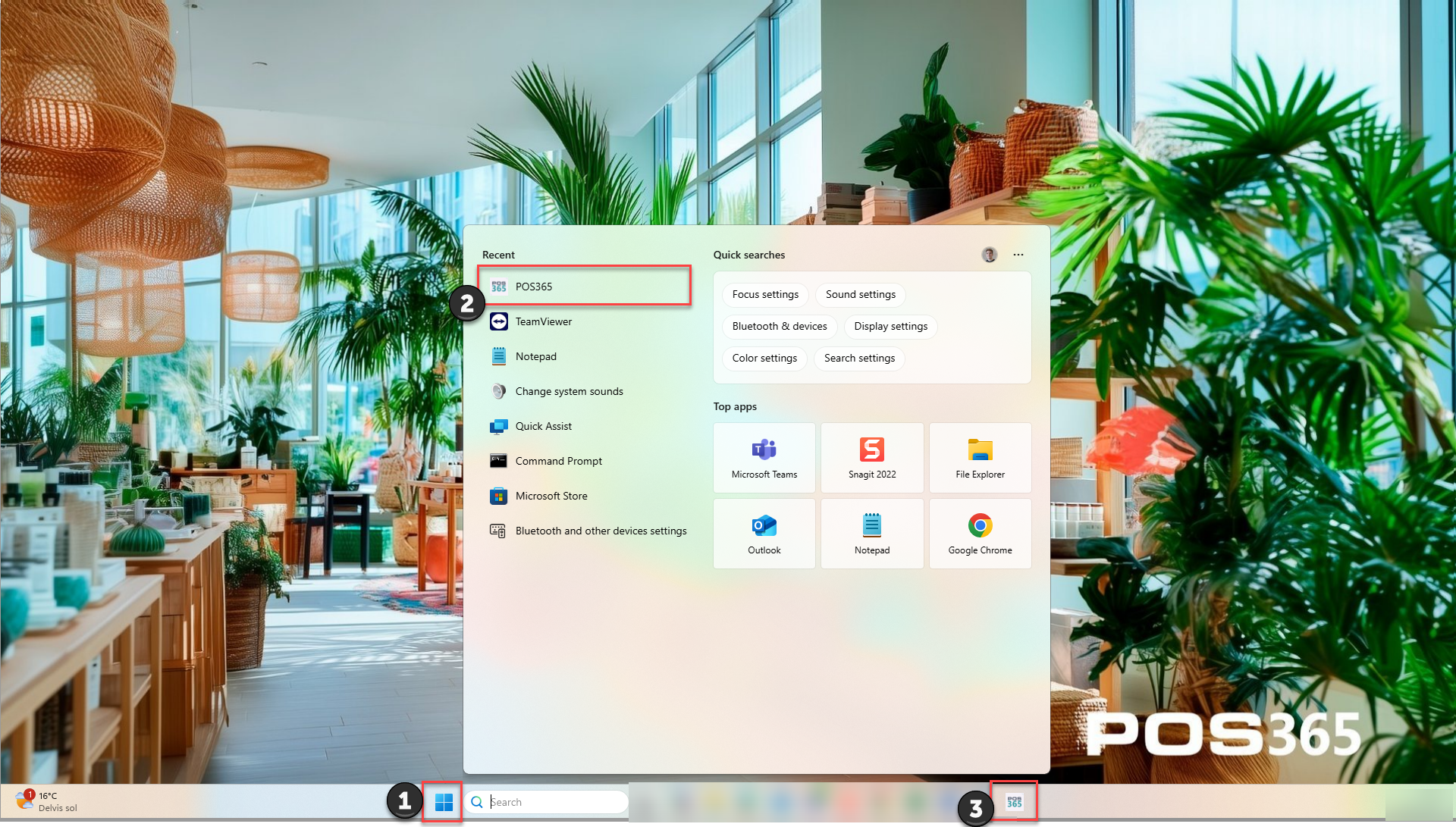1456x827 pixels.
Task: Launch Outlook from Top apps
Action: click(764, 534)
